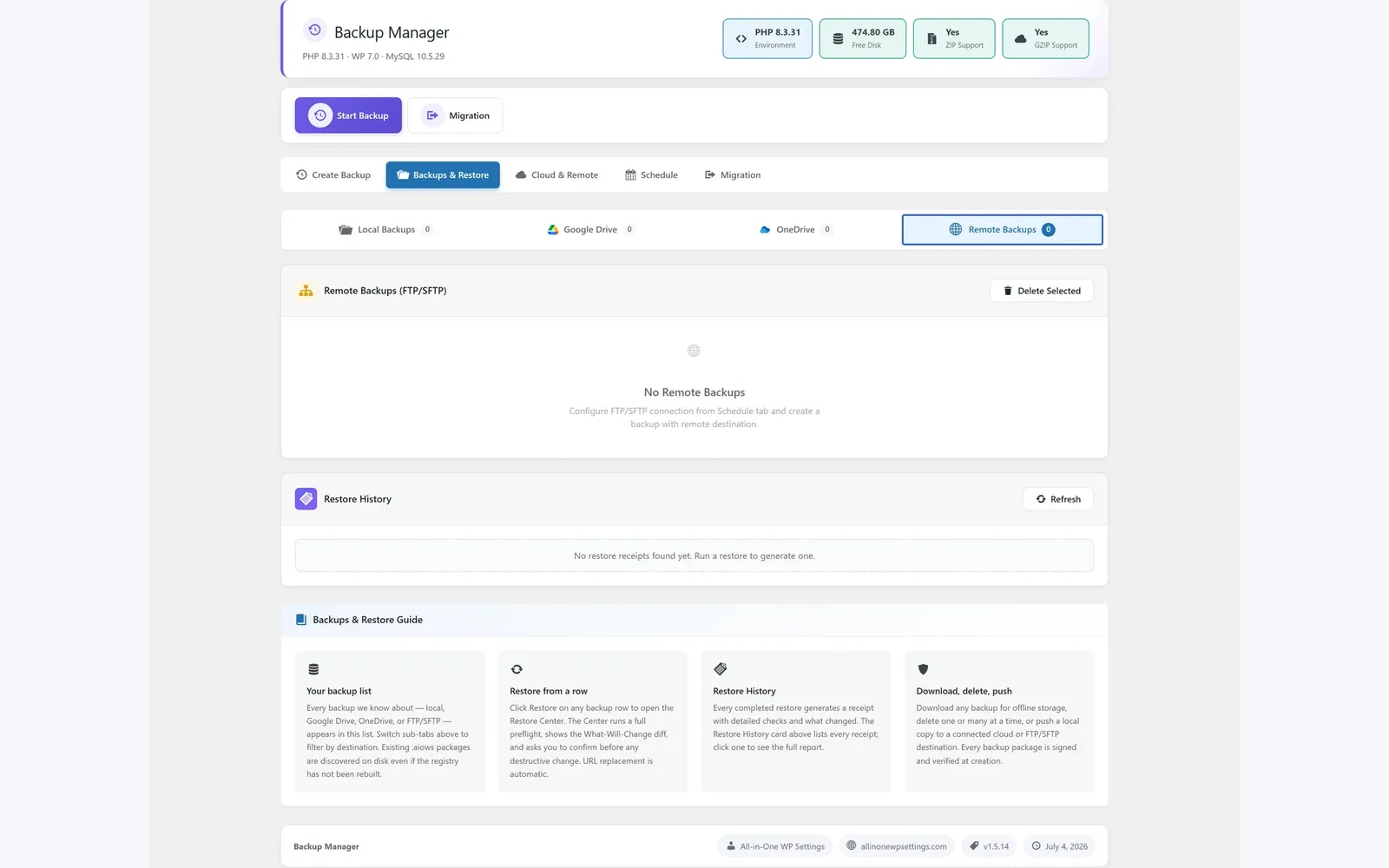Click the Start Backup button
This screenshot has height=868, width=1389.
tap(348, 115)
